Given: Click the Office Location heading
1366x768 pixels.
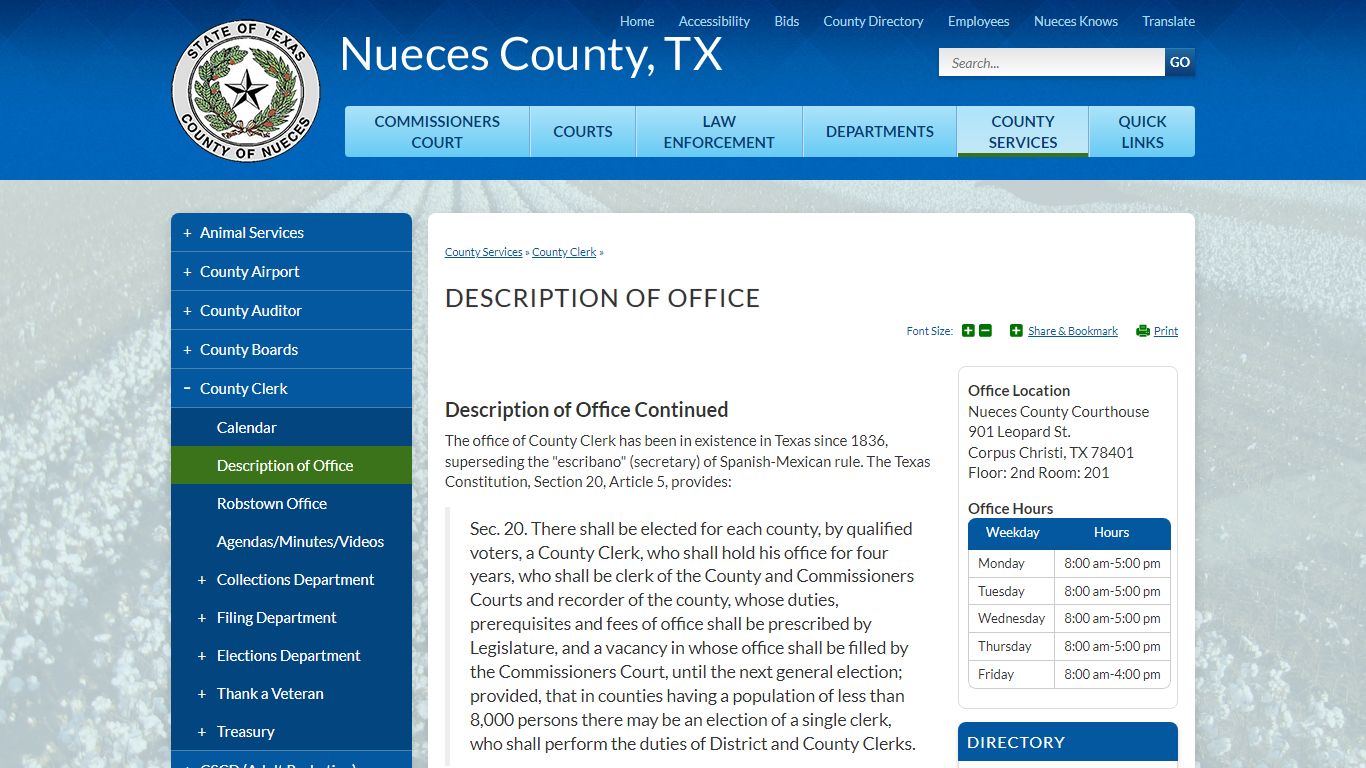Looking at the screenshot, I should coord(1019,391).
